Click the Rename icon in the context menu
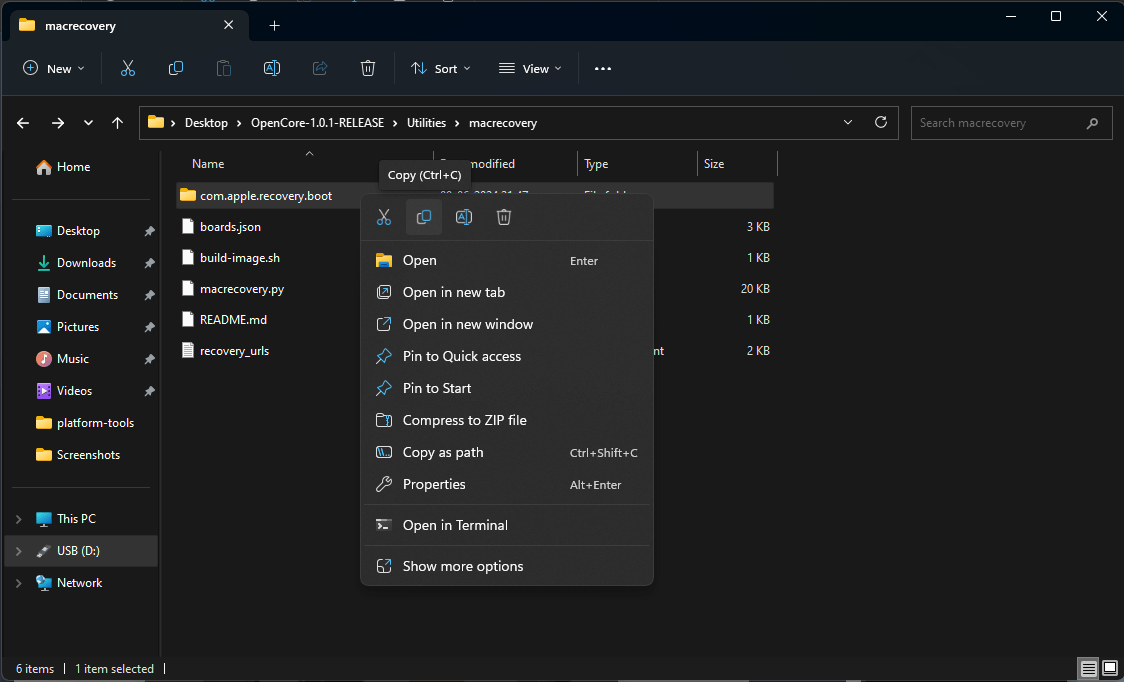Image resolution: width=1124 pixels, height=682 pixels. pos(463,217)
